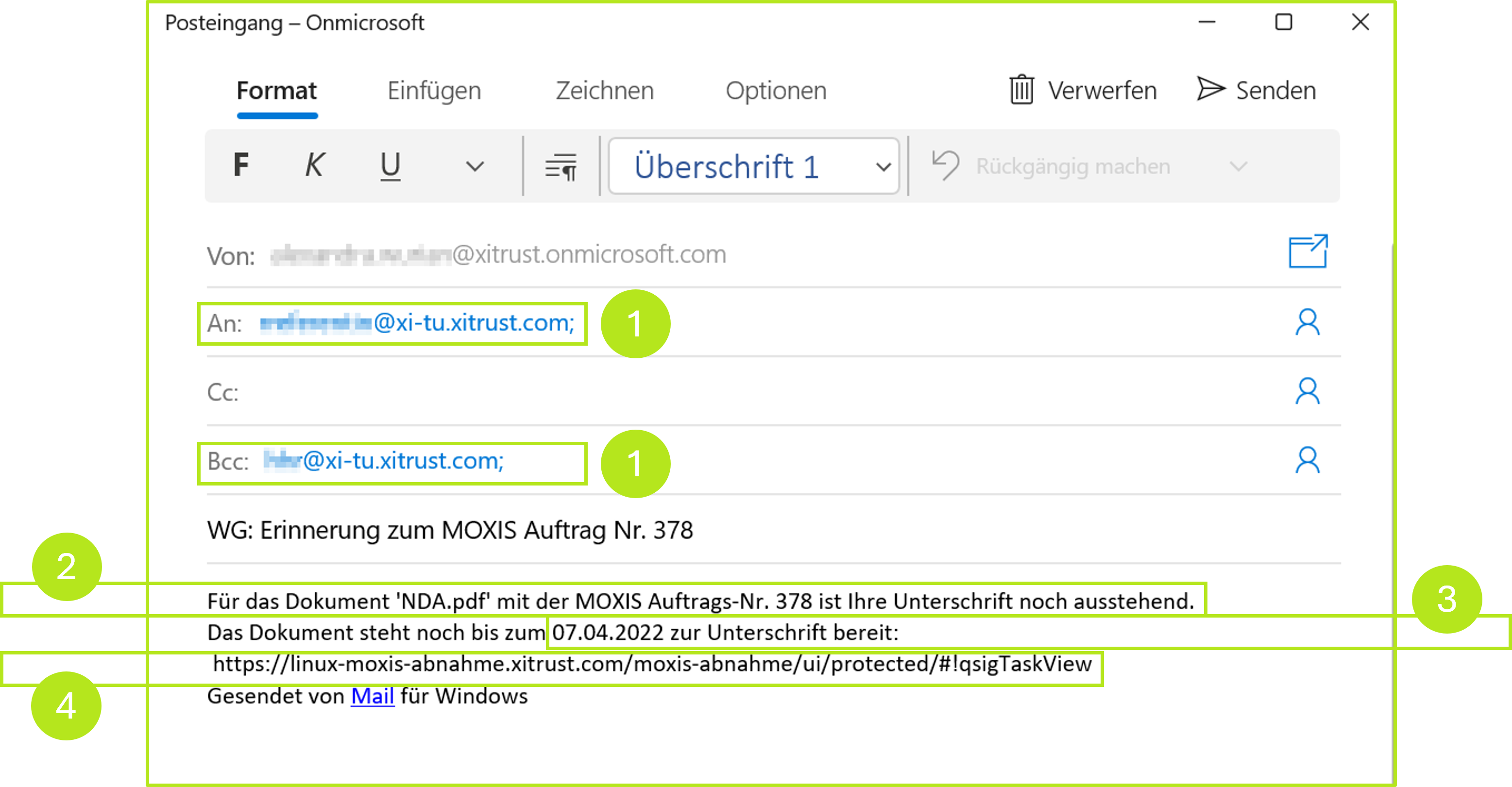The height and width of the screenshot is (787, 1512).
Task: Expand the extra formatting options chevron
Action: click(x=474, y=166)
